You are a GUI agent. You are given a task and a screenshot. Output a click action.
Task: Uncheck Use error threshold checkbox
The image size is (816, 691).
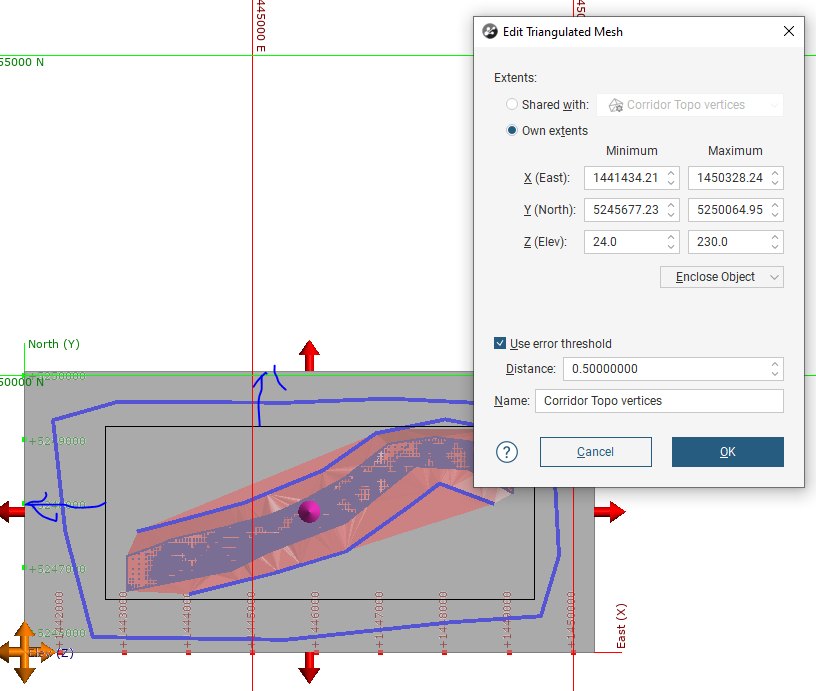(x=500, y=344)
